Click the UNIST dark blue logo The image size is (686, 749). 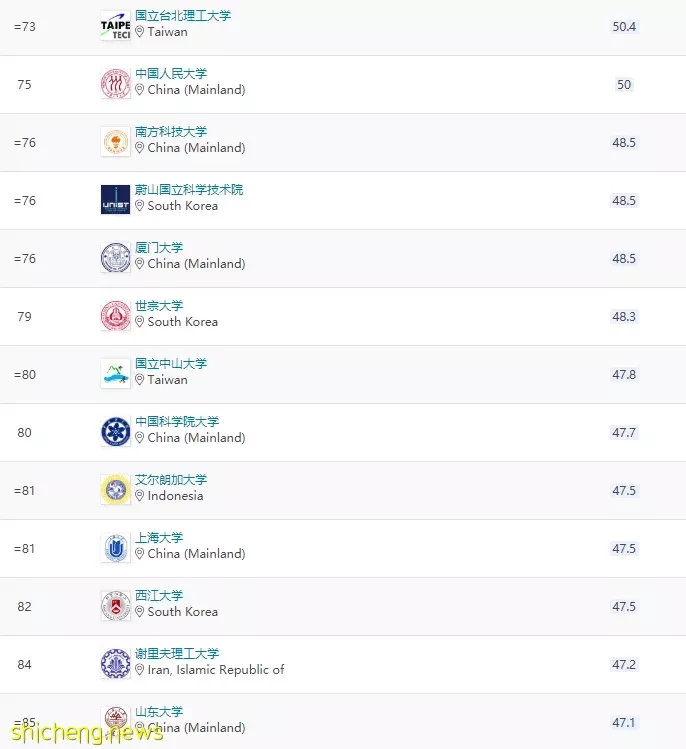click(x=116, y=200)
